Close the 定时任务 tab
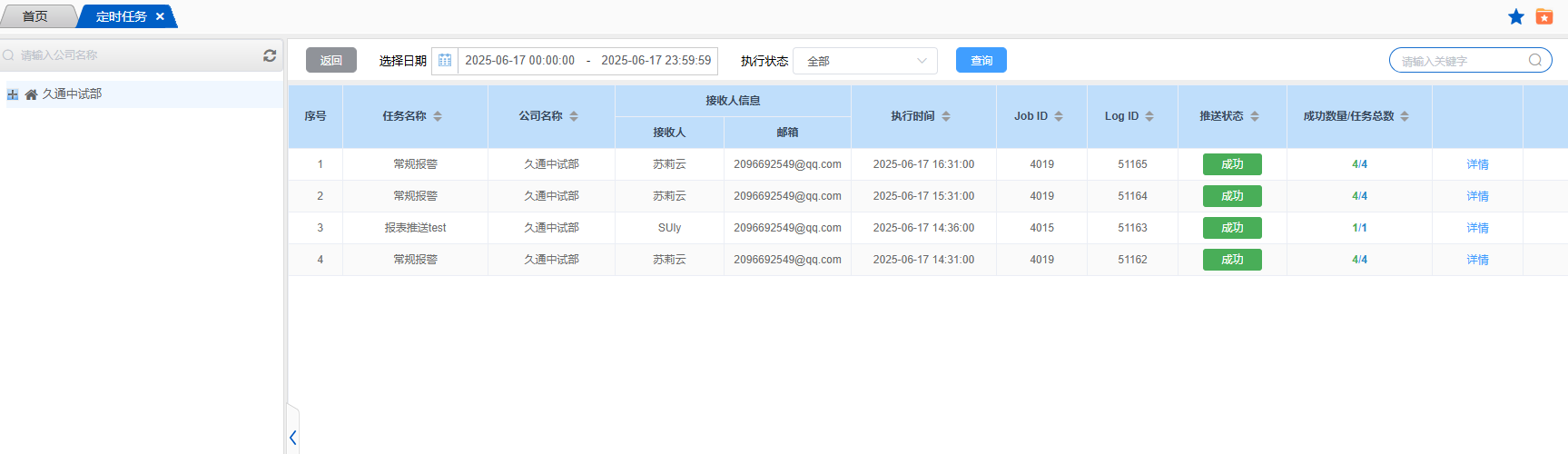The width and height of the screenshot is (1568, 454). point(160,16)
